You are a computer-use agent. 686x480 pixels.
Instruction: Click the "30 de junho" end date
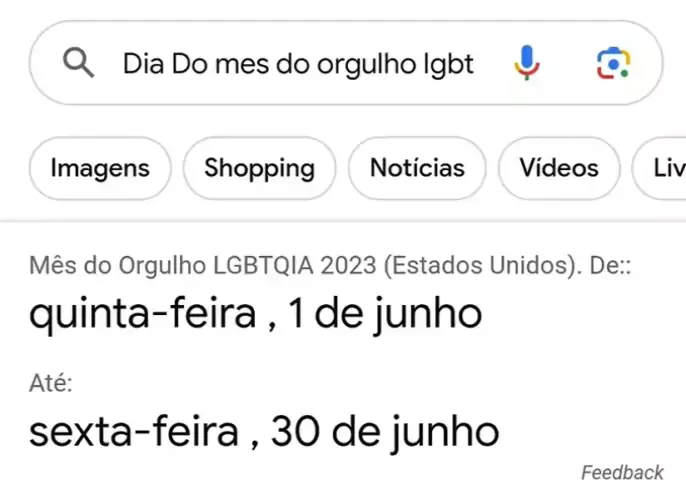click(x=385, y=432)
